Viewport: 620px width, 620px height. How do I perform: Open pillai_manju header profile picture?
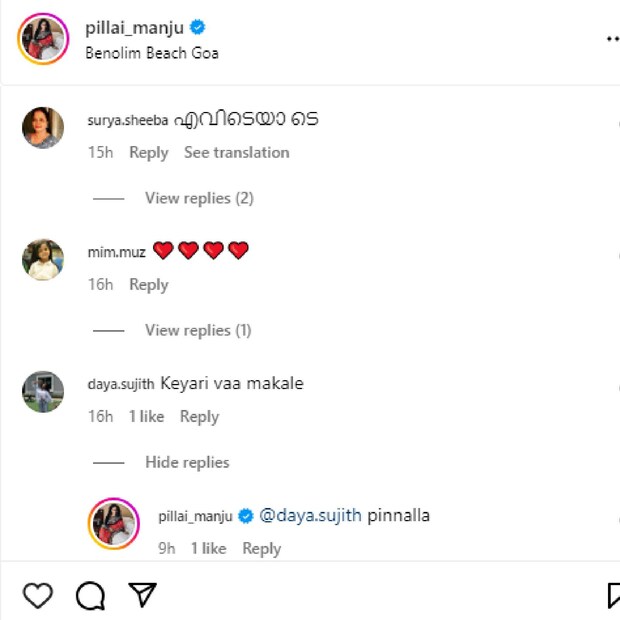coord(43,39)
